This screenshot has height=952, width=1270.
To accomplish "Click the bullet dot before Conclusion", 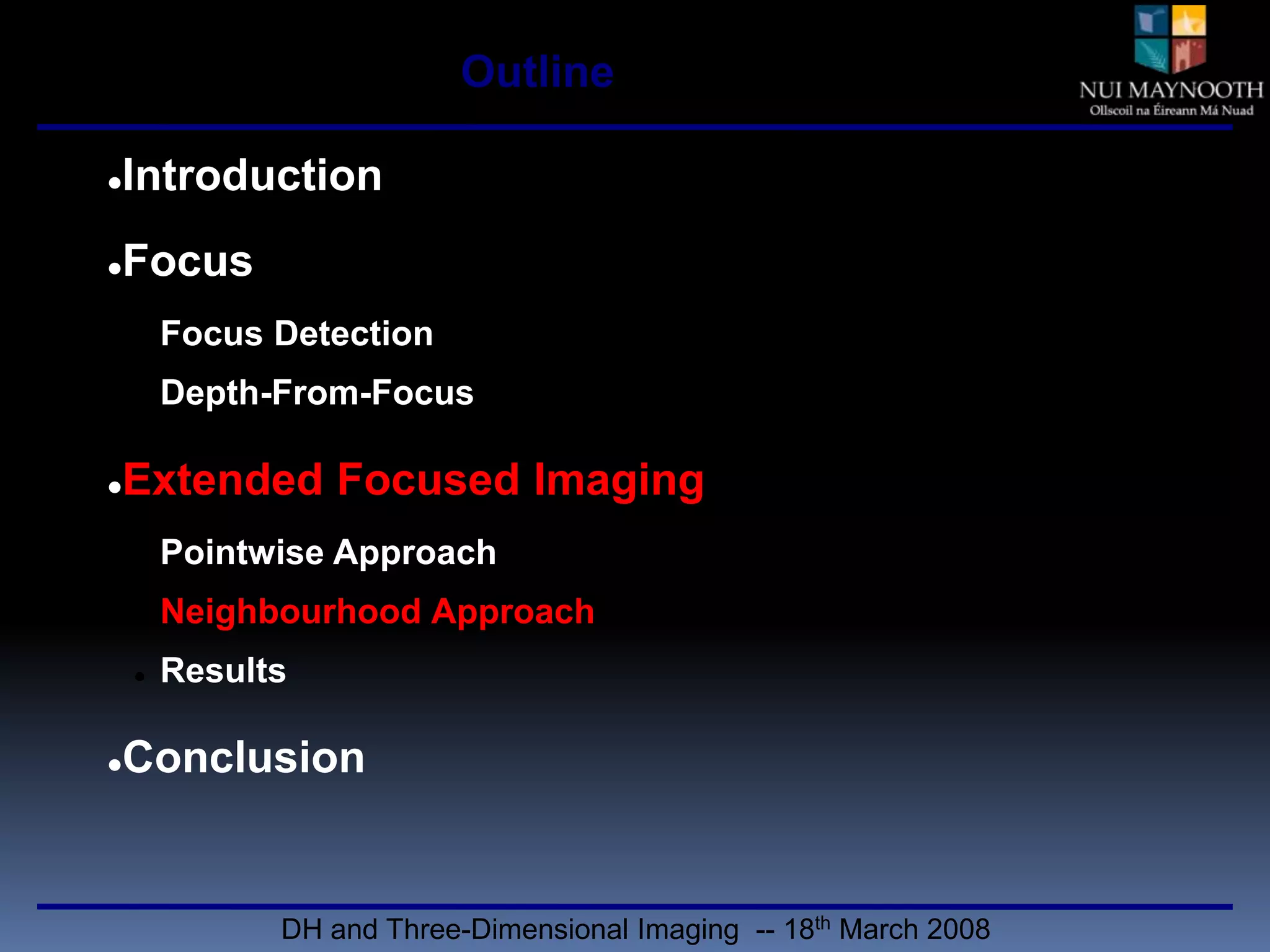I will point(114,765).
